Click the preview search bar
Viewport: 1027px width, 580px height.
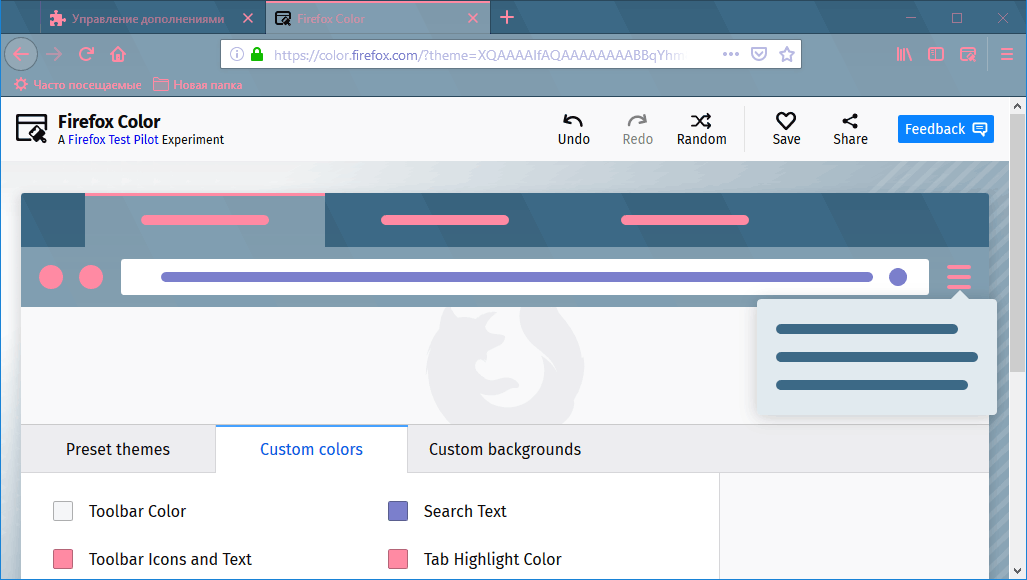click(525, 277)
